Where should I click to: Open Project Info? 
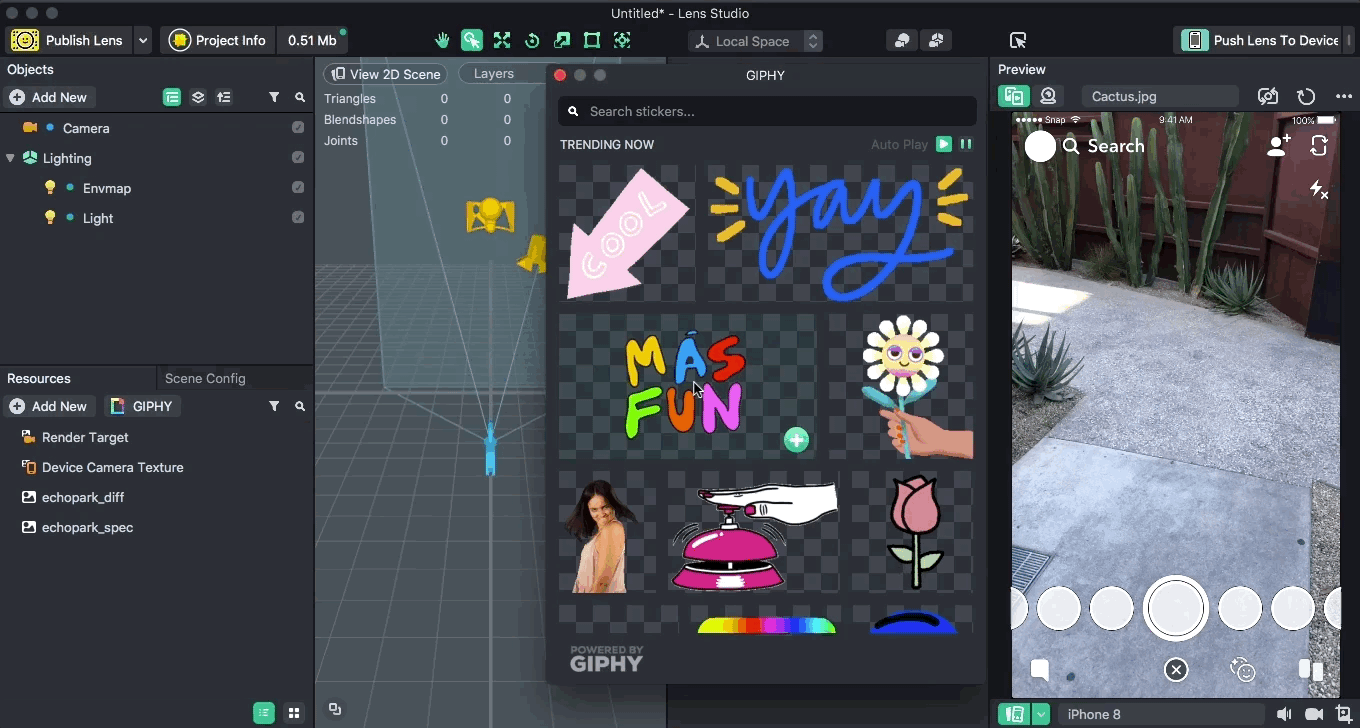point(219,41)
